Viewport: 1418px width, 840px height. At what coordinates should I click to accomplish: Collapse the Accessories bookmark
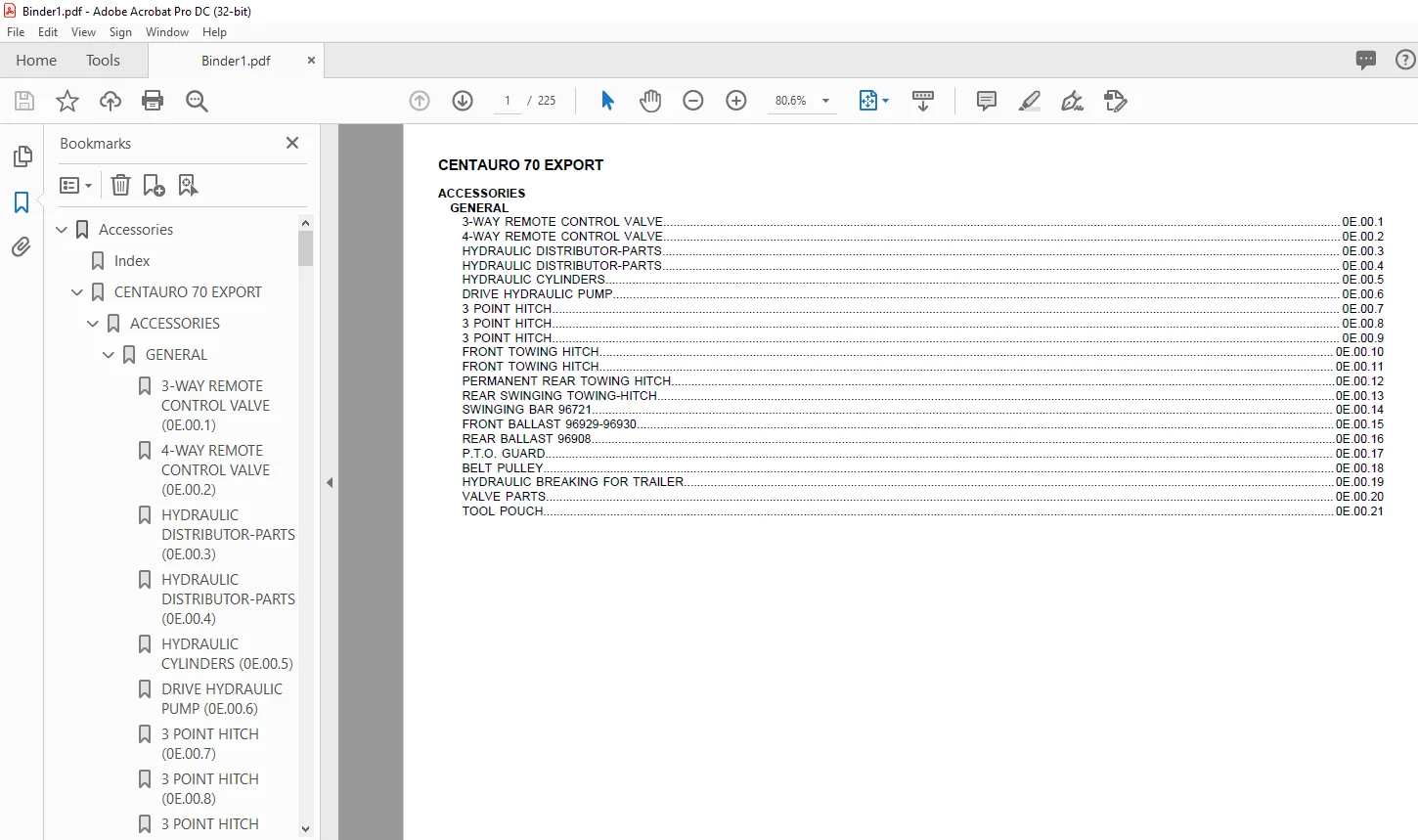pos(62,230)
